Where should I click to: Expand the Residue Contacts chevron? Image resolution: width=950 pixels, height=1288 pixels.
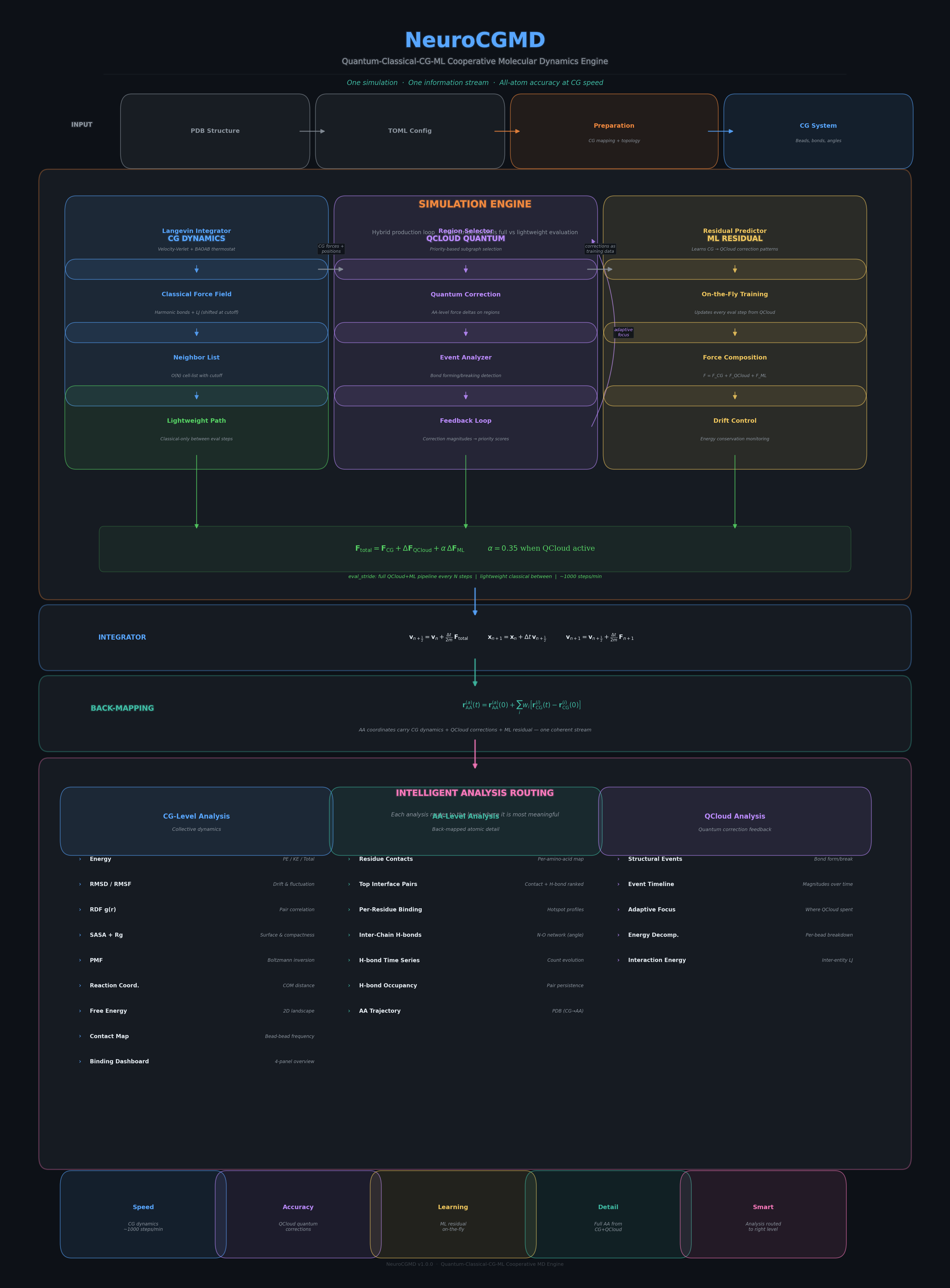349,859
